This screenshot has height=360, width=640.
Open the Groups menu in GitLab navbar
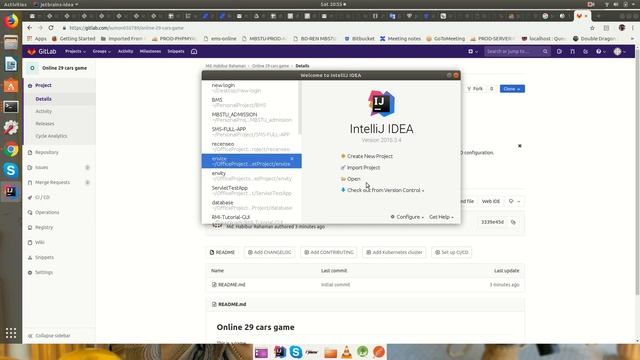[x=102, y=51]
